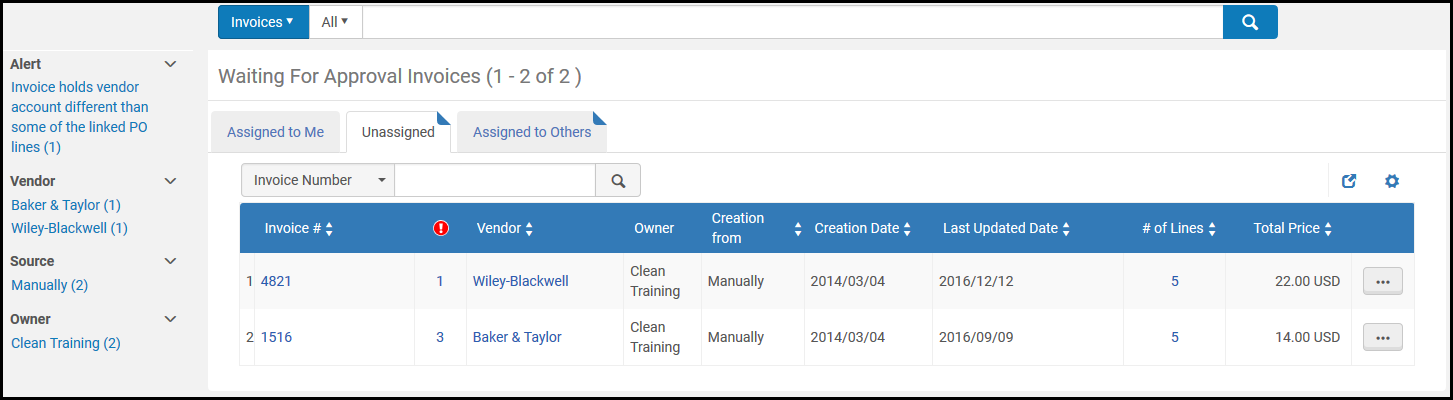The width and height of the screenshot is (1453, 400).
Task: Switch to the Assigned to Me tab
Action: [x=275, y=132]
